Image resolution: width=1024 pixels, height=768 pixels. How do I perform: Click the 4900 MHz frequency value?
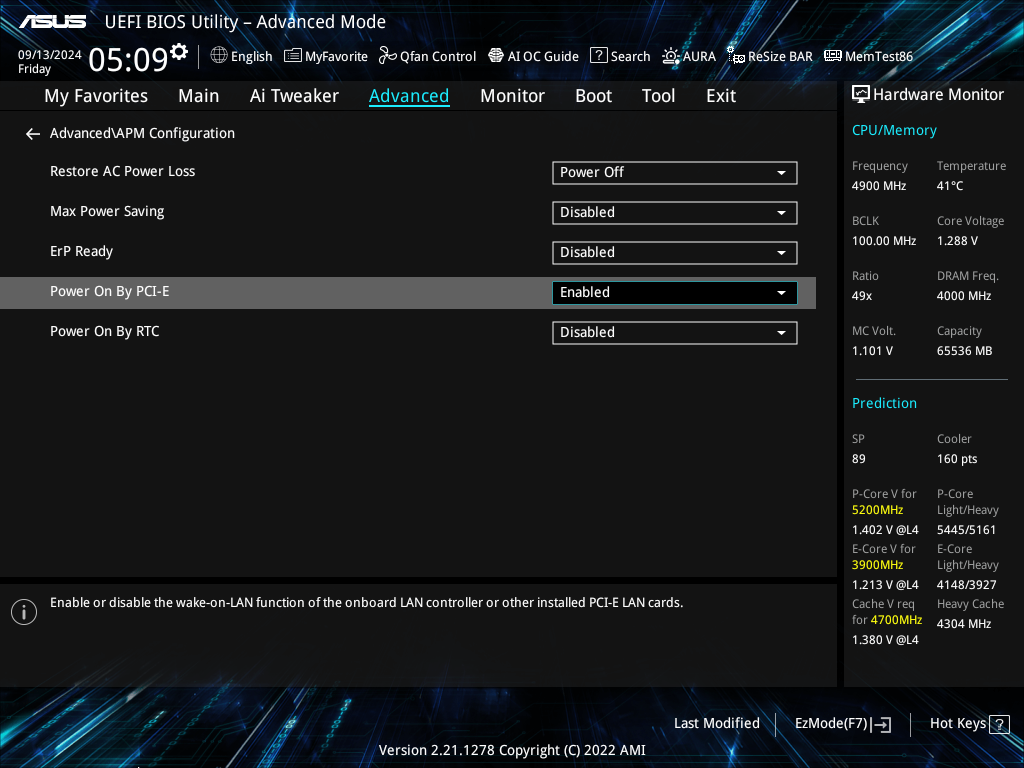click(879, 186)
